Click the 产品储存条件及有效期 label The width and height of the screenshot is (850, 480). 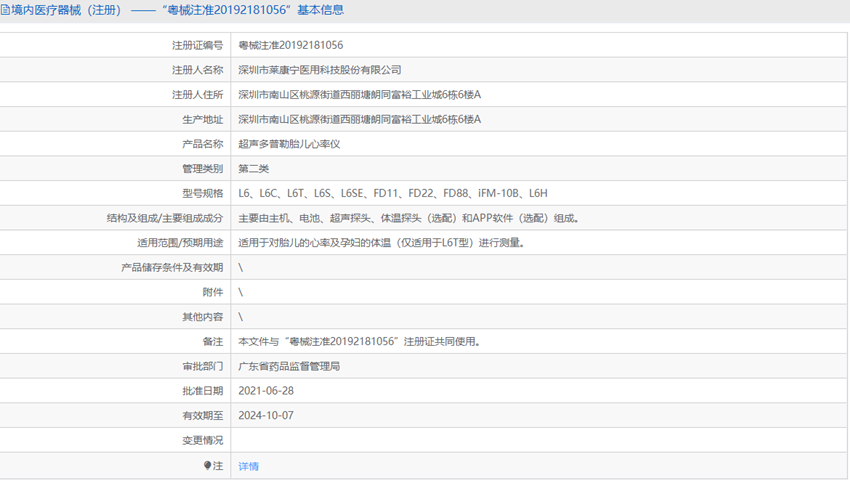(x=172, y=267)
